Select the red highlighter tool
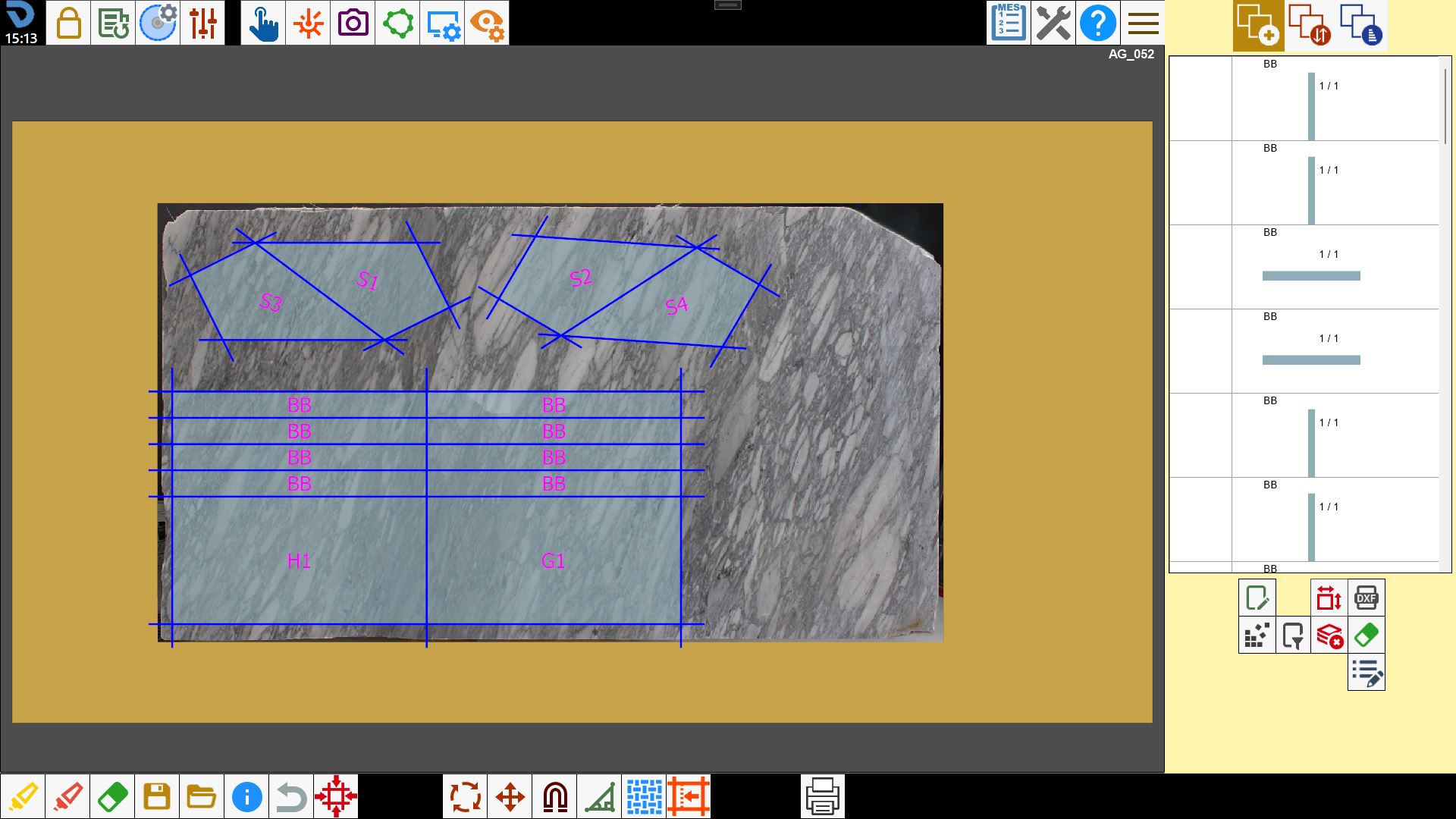Image resolution: width=1456 pixels, height=819 pixels. coord(67,796)
